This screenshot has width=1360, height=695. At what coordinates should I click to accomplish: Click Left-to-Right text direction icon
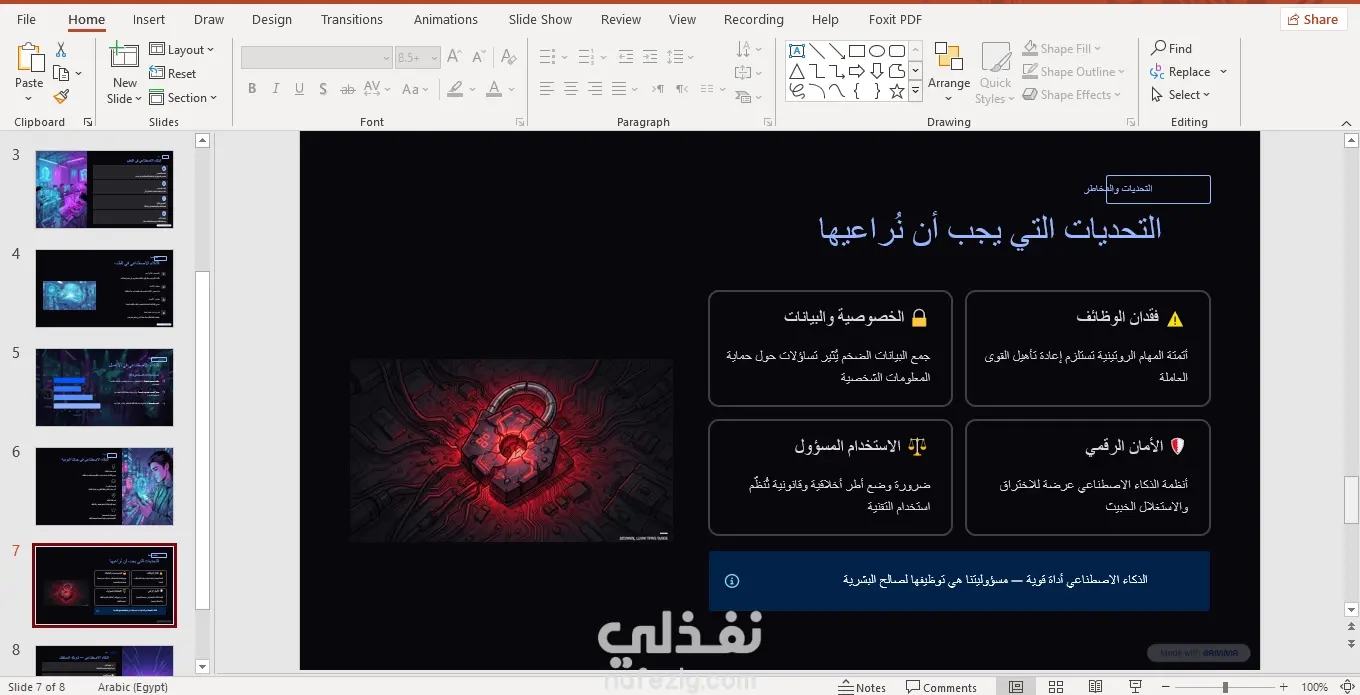pyautogui.click(x=660, y=89)
